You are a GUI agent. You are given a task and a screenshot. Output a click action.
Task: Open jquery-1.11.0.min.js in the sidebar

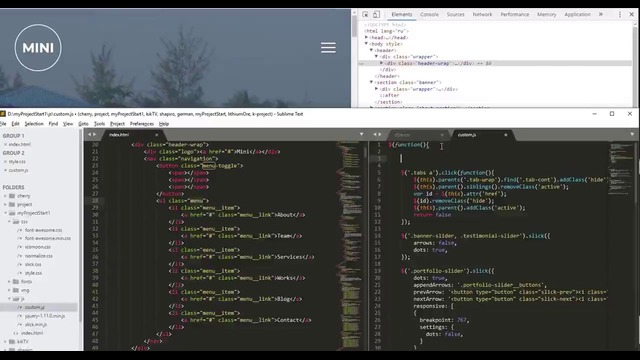pos(45,316)
